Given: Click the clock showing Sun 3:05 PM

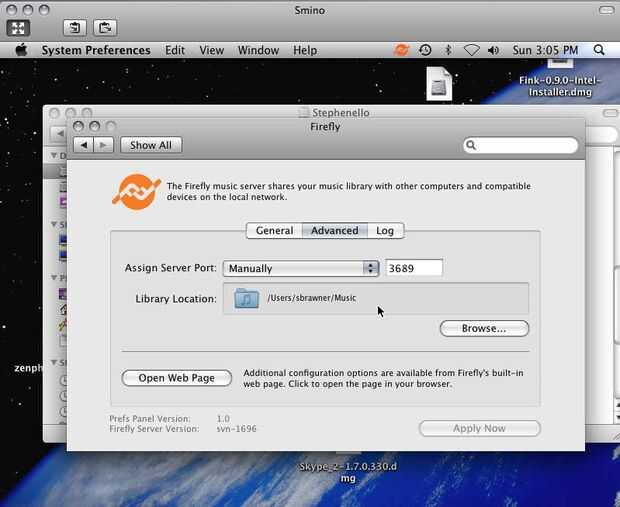Looking at the screenshot, I should [545, 50].
